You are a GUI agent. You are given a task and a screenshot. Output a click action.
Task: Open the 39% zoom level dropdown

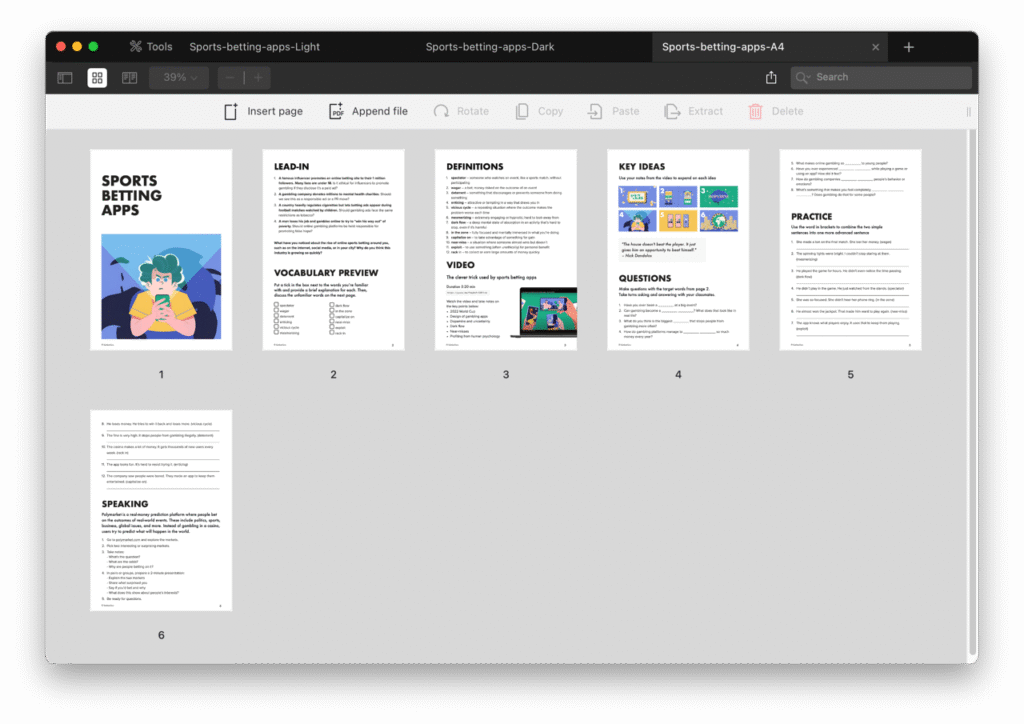pos(180,78)
